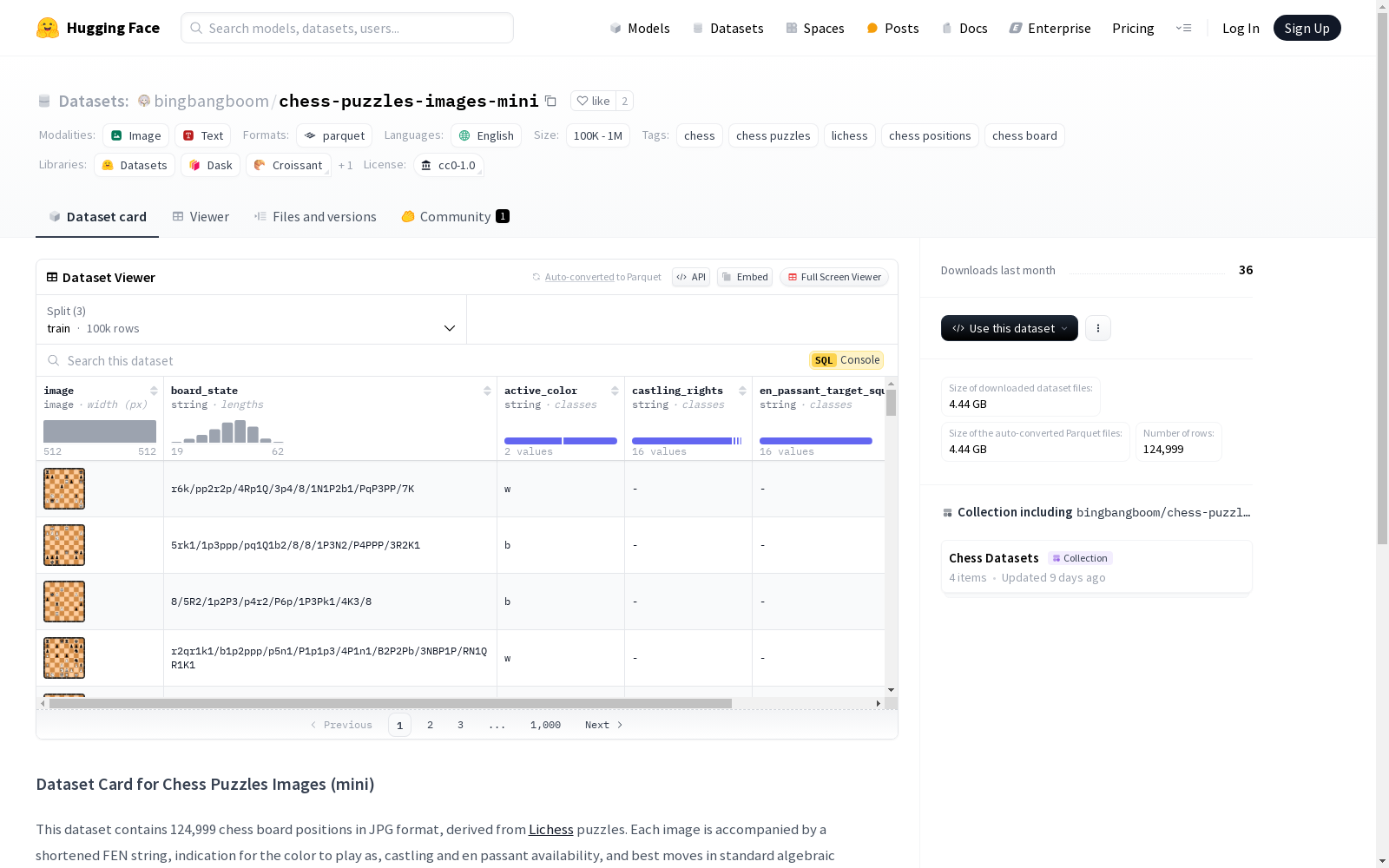Go to the Next page of rows

coord(603,725)
